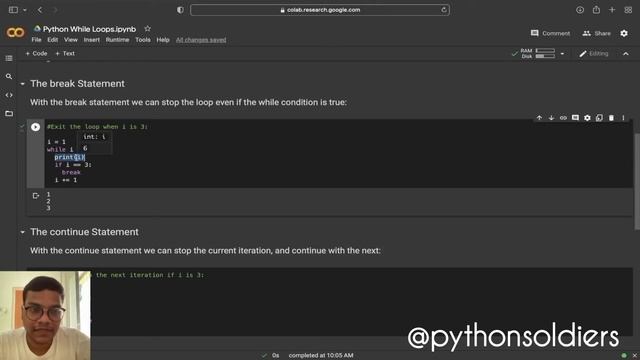640x360 pixels.
Task: Open the Insert menu
Action: pos(91,40)
